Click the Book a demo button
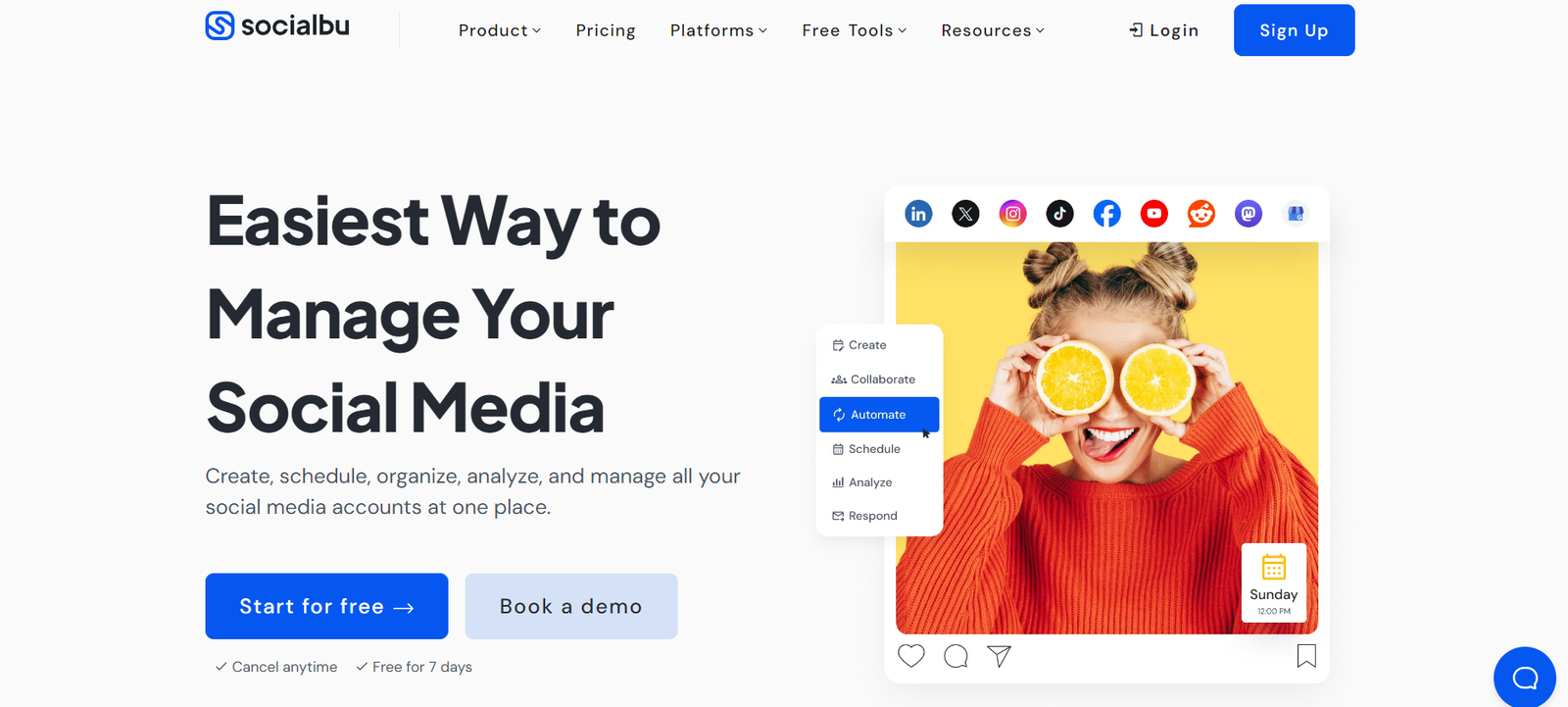 [571, 606]
